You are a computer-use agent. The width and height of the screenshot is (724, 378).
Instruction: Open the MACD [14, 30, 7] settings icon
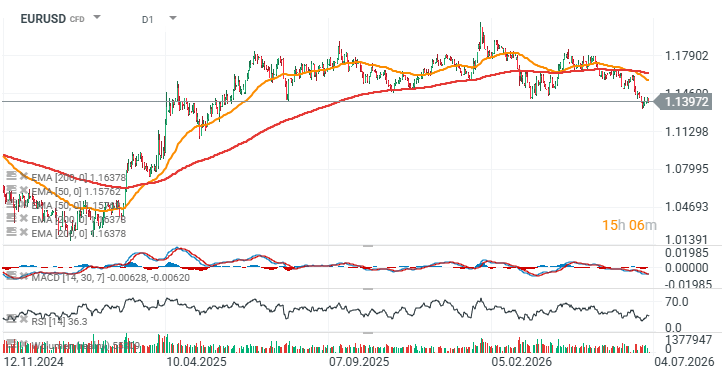(11, 276)
